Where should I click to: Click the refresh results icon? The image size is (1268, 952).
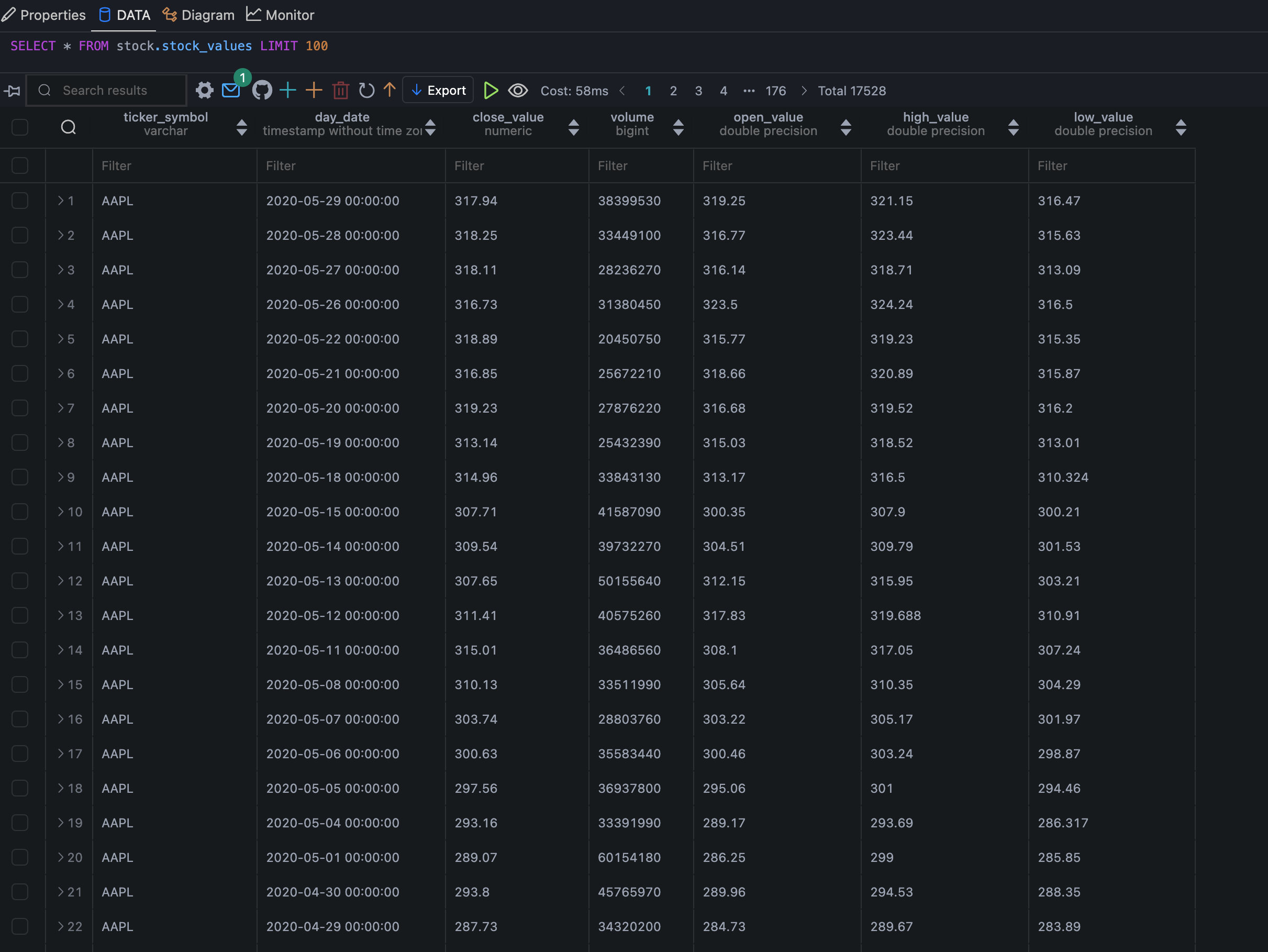(366, 91)
